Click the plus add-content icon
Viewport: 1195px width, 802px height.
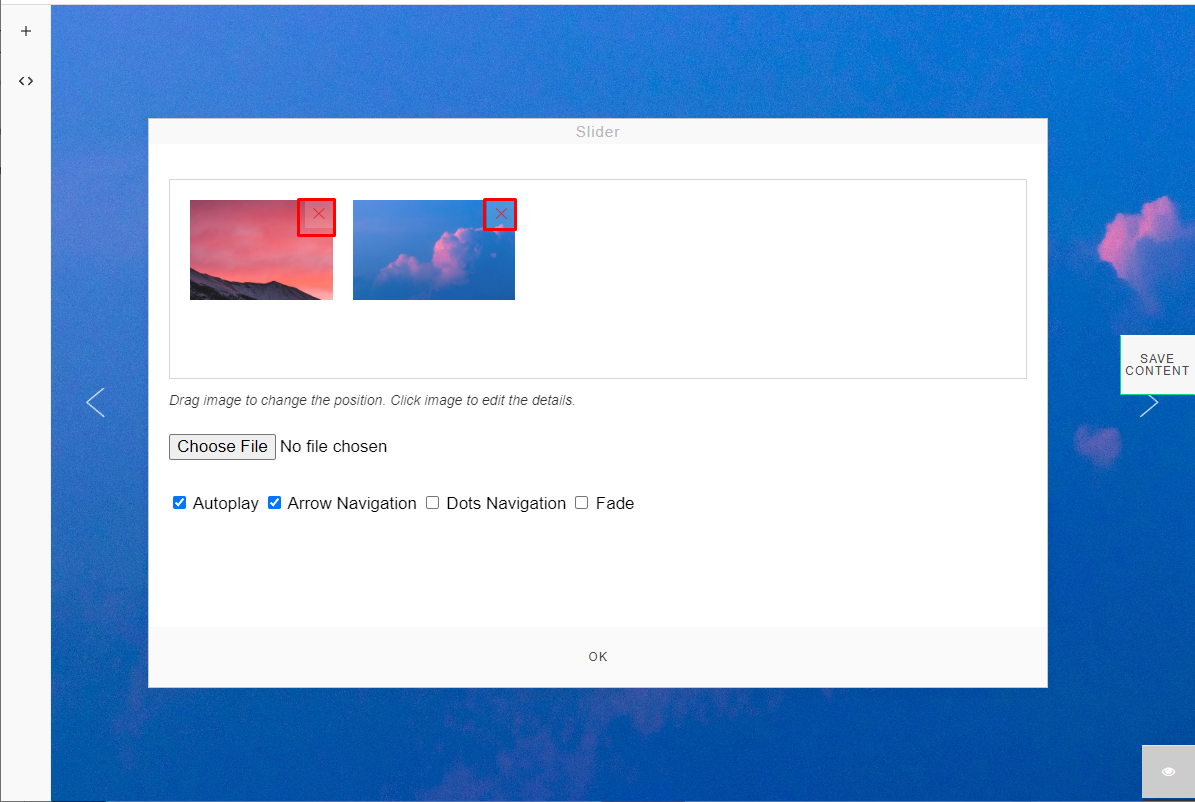click(x=26, y=31)
